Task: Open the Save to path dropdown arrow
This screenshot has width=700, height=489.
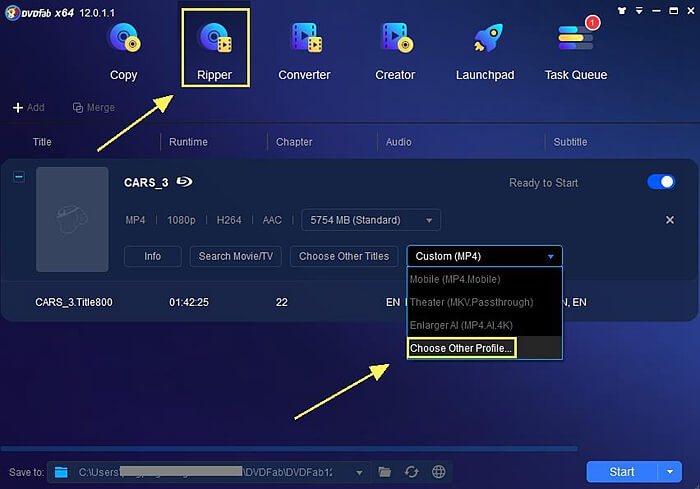Action: click(359, 472)
